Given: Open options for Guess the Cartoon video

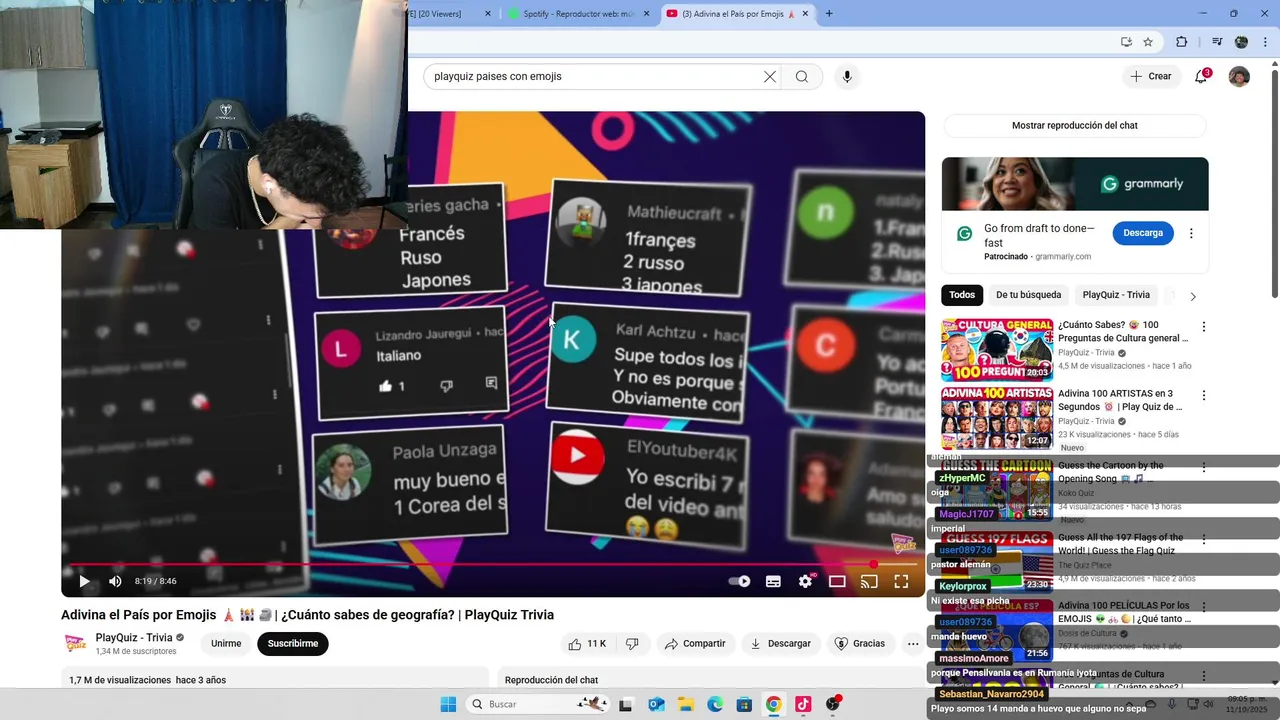Looking at the screenshot, I should [x=1204, y=467].
